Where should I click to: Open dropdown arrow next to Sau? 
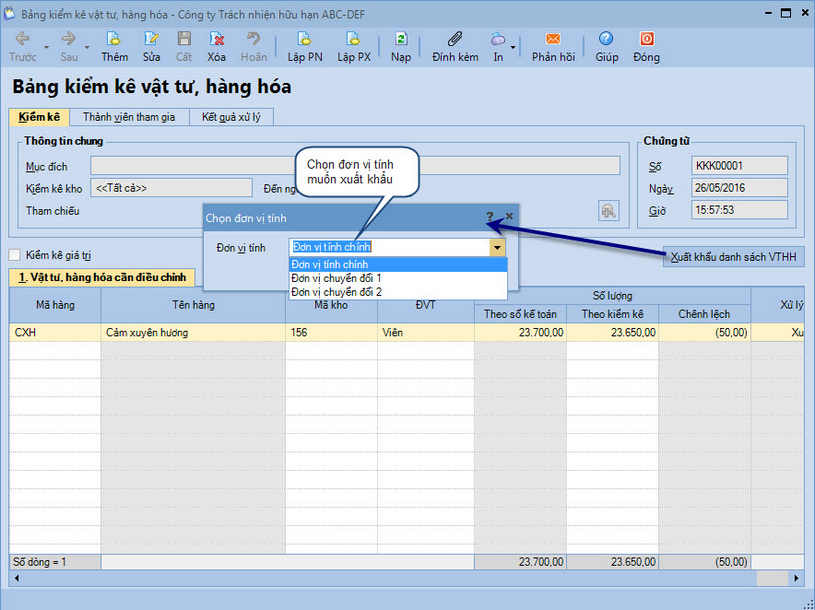(x=87, y=47)
